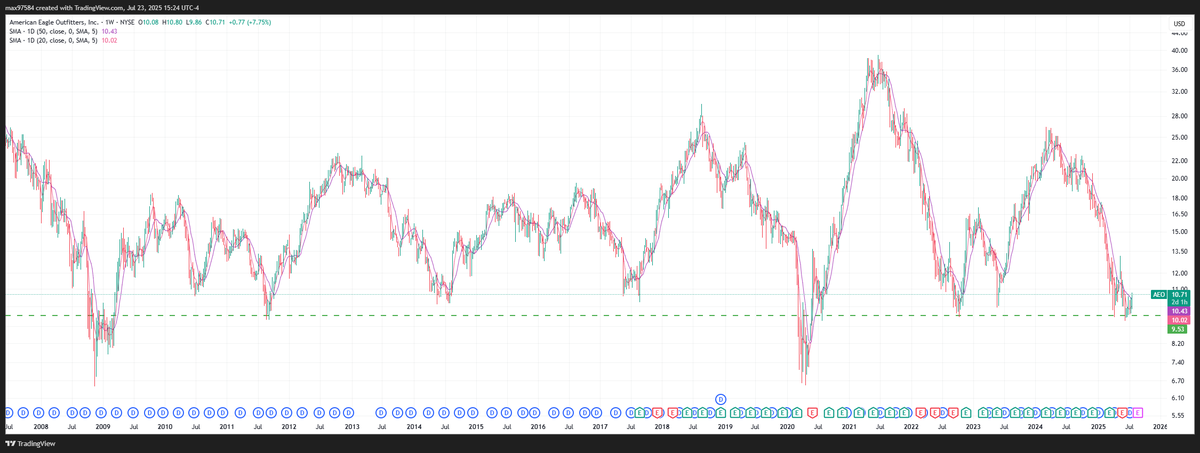Screen dimensions: 1200x453
Task: Click the 18.00 price axis label
Action: (1179, 198)
